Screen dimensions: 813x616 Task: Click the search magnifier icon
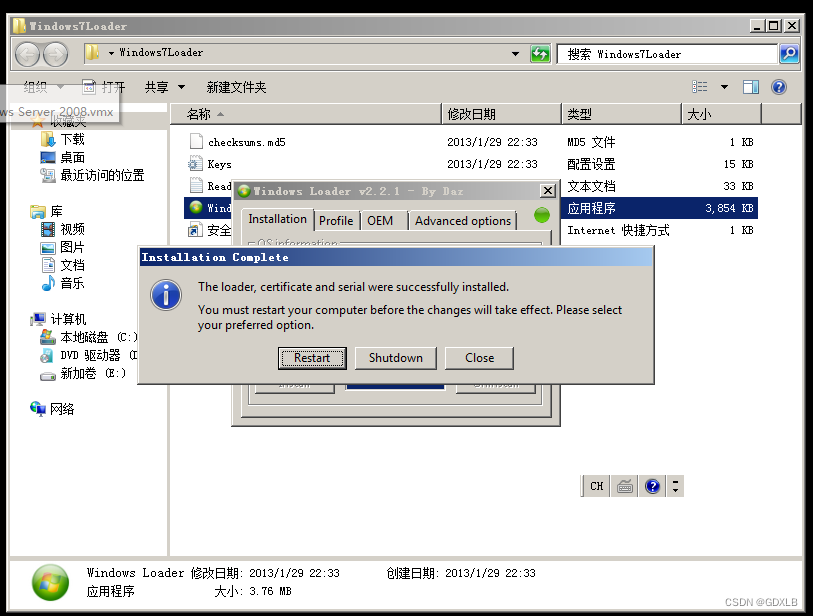coord(789,54)
